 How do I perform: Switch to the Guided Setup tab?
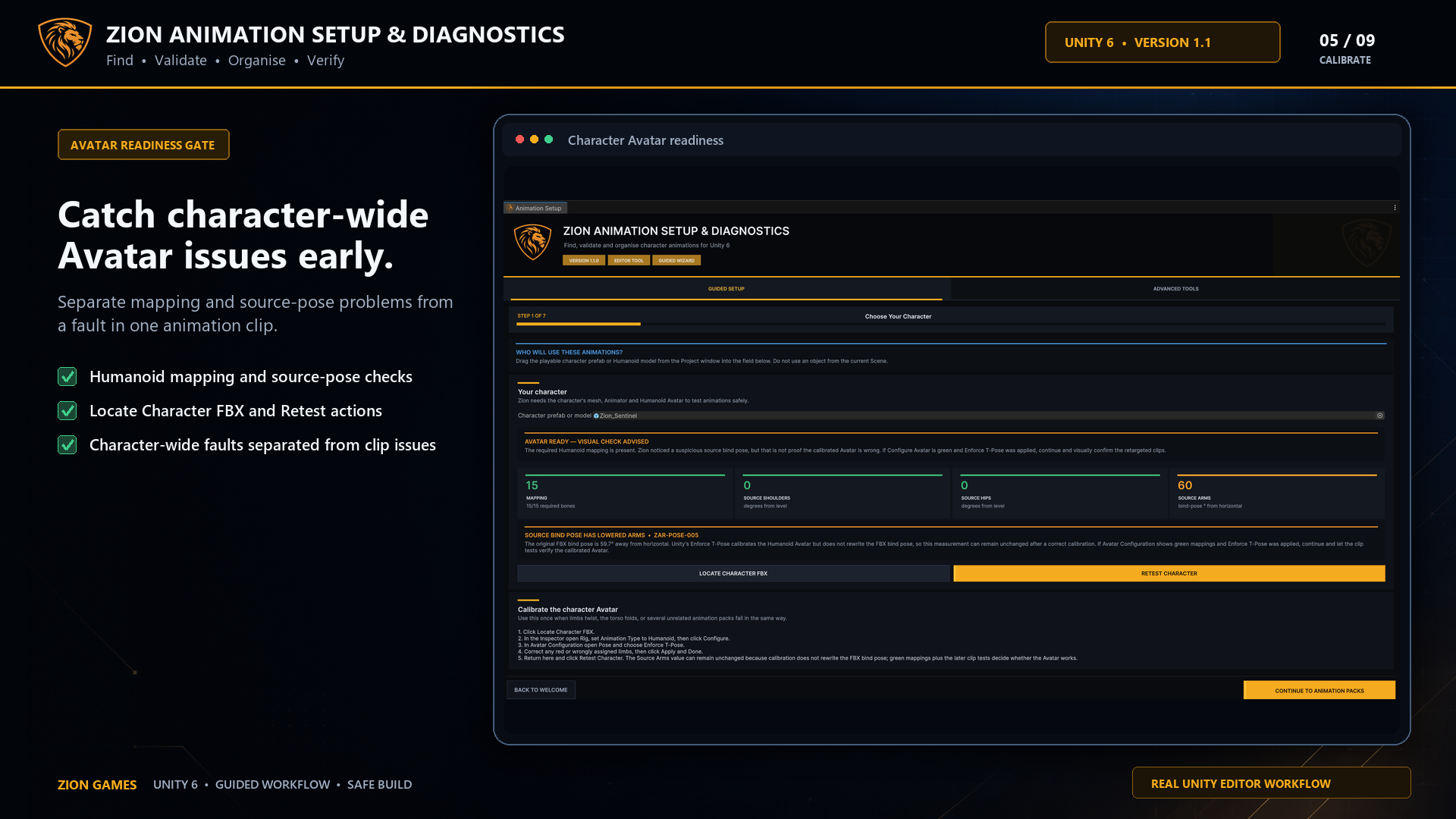click(726, 289)
